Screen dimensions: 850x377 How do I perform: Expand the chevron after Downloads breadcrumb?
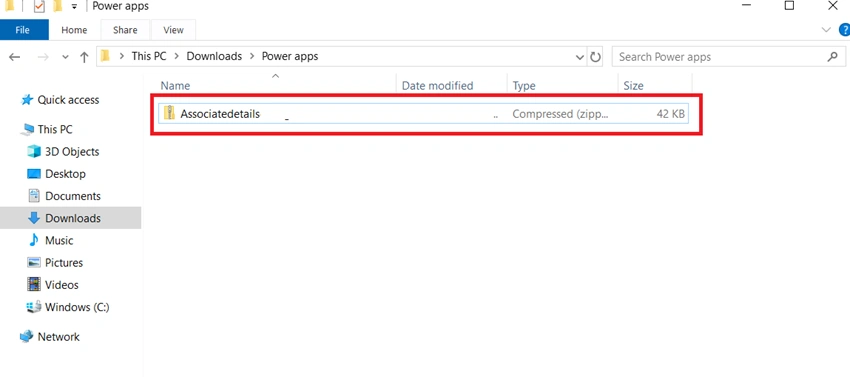(x=252, y=56)
